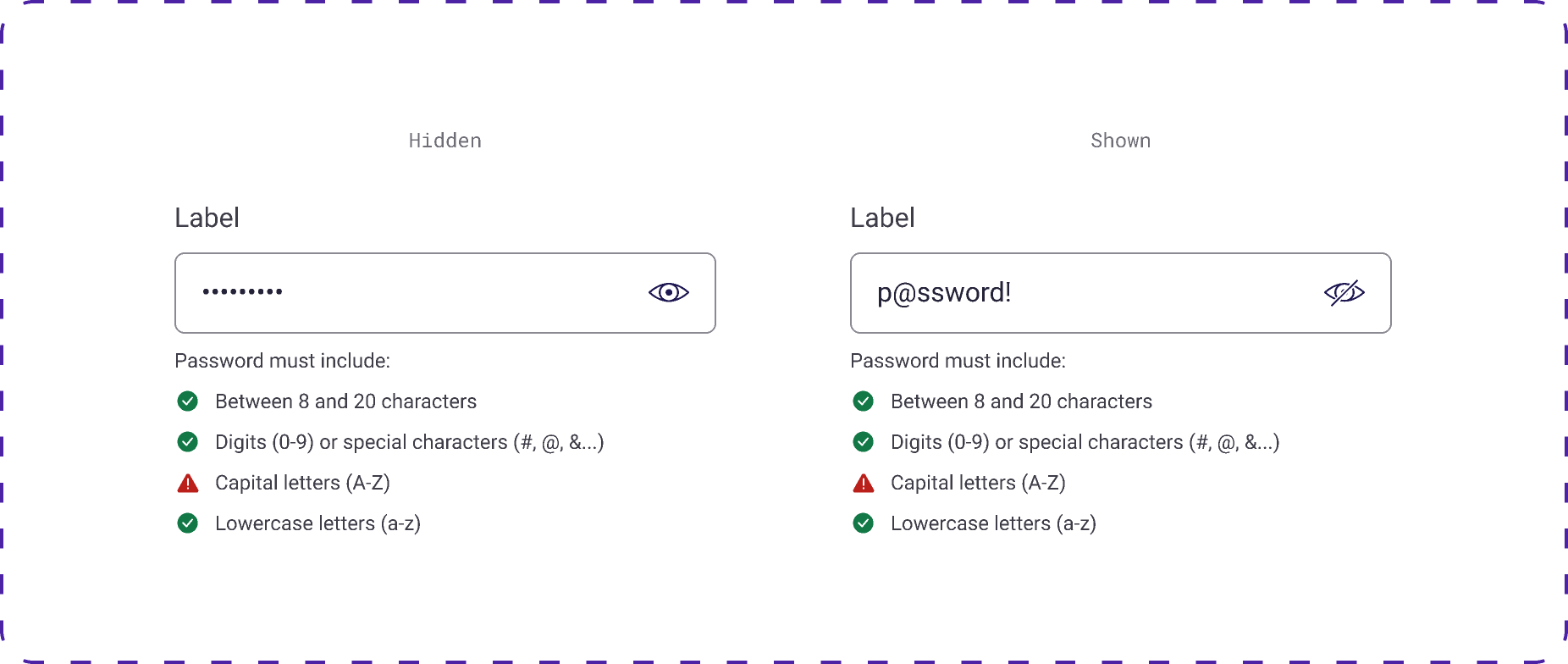Viewport: 1568px width, 664px height.
Task: Click the 'Label' text above the hidden password field
Action: pyautogui.click(x=207, y=218)
